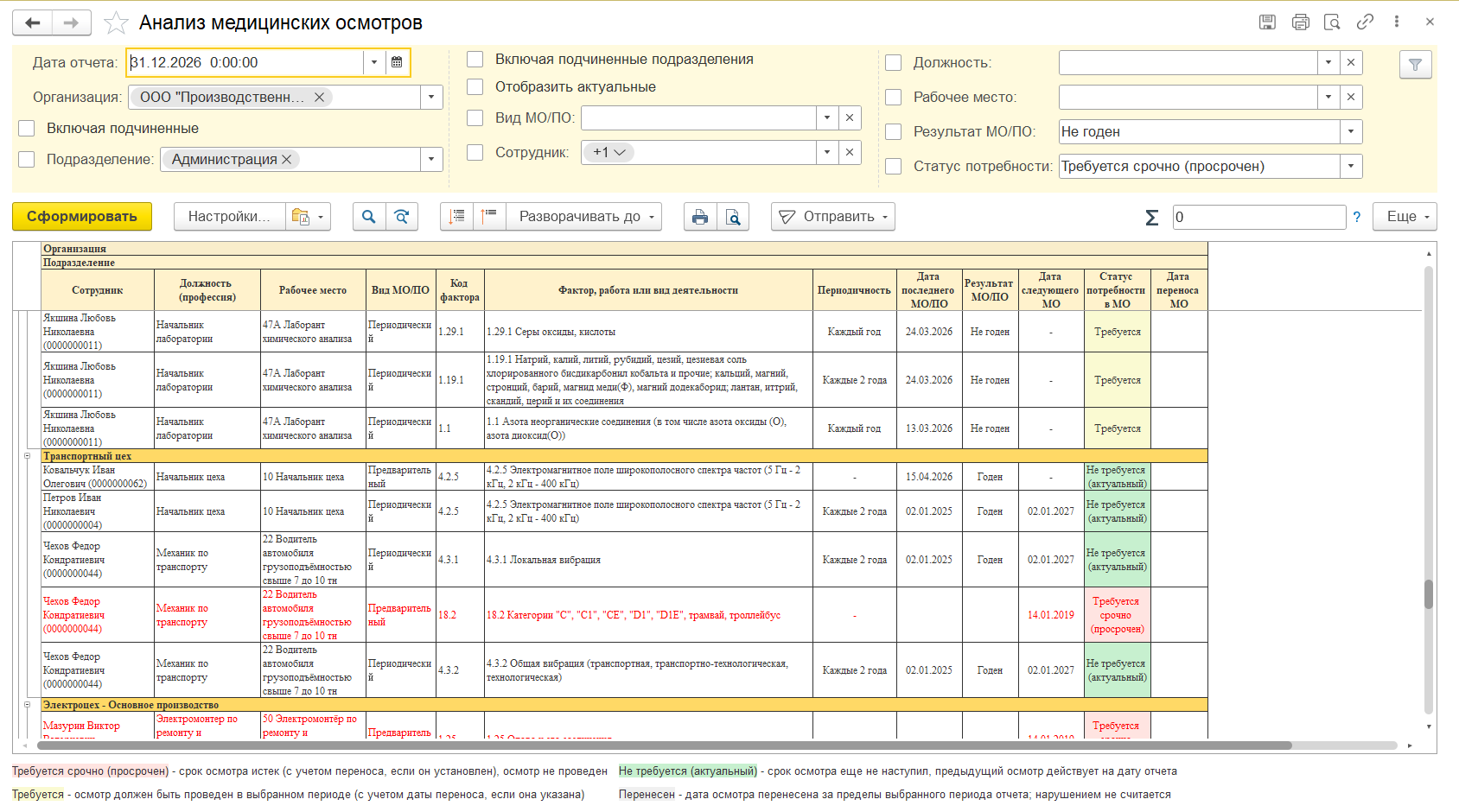This screenshot has width=1459, height=812.
Task: Open the Рабочее место dropdown list
Action: 1328,97
